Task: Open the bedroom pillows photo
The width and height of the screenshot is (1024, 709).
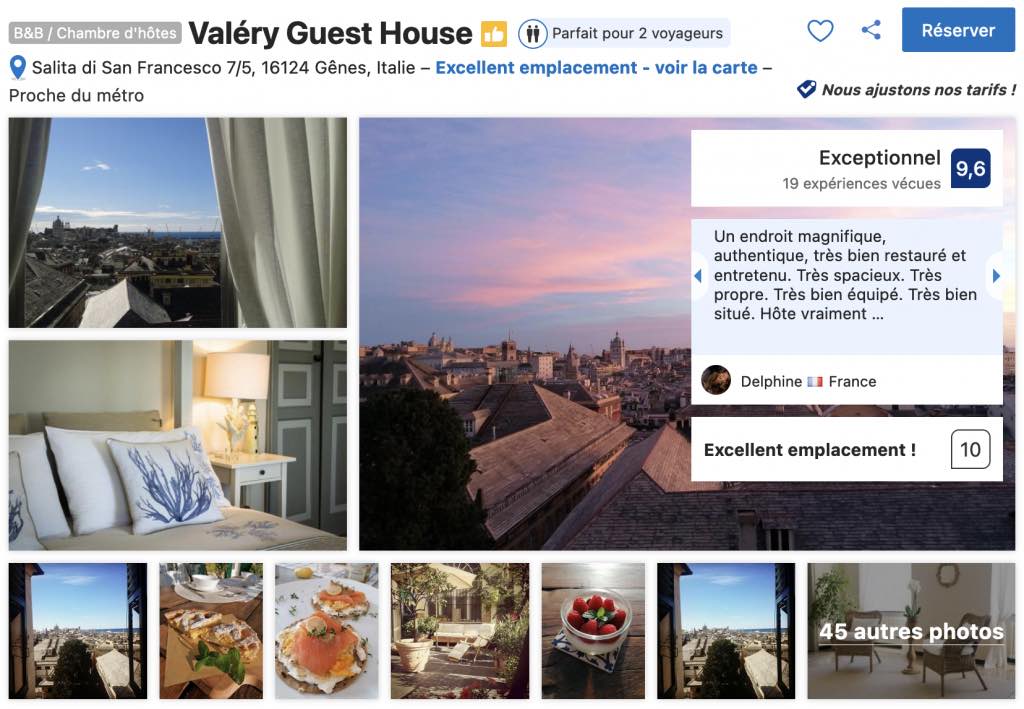Action: [178, 445]
